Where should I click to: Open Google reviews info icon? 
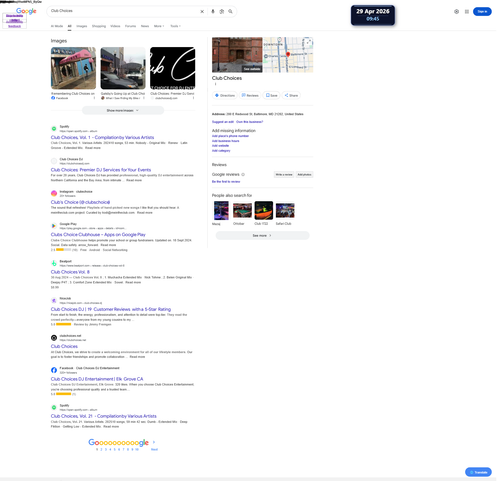243,174
